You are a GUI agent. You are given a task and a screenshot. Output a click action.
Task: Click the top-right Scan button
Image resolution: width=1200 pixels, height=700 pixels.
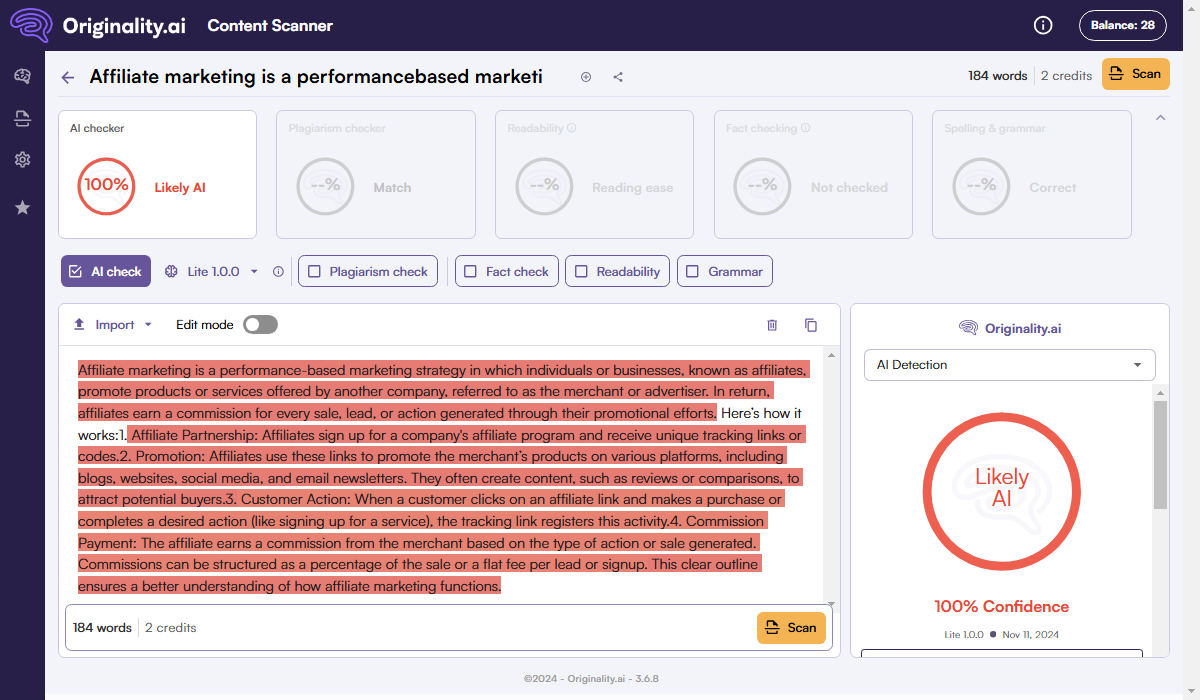[1135, 74]
